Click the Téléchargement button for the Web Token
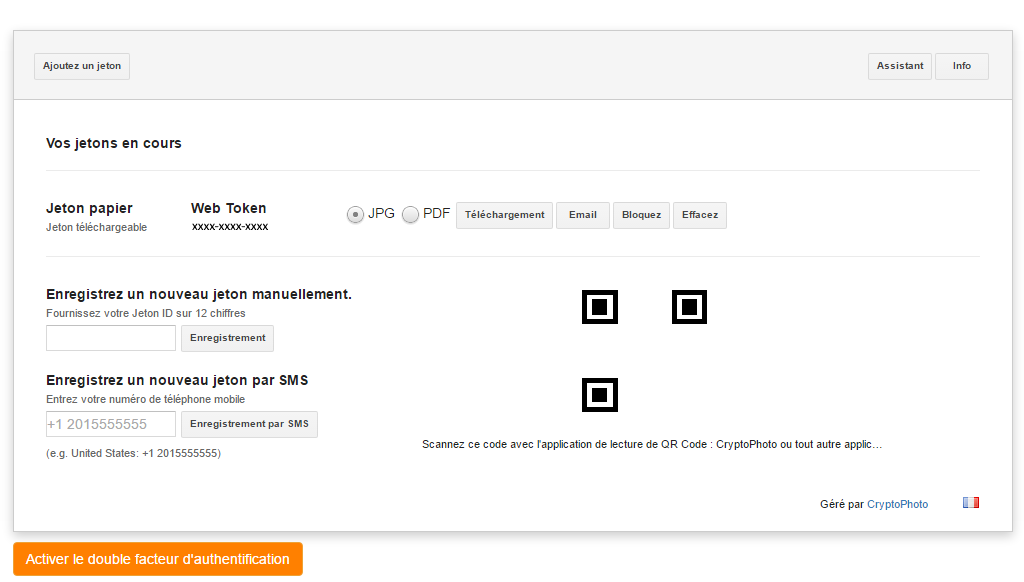 click(504, 214)
